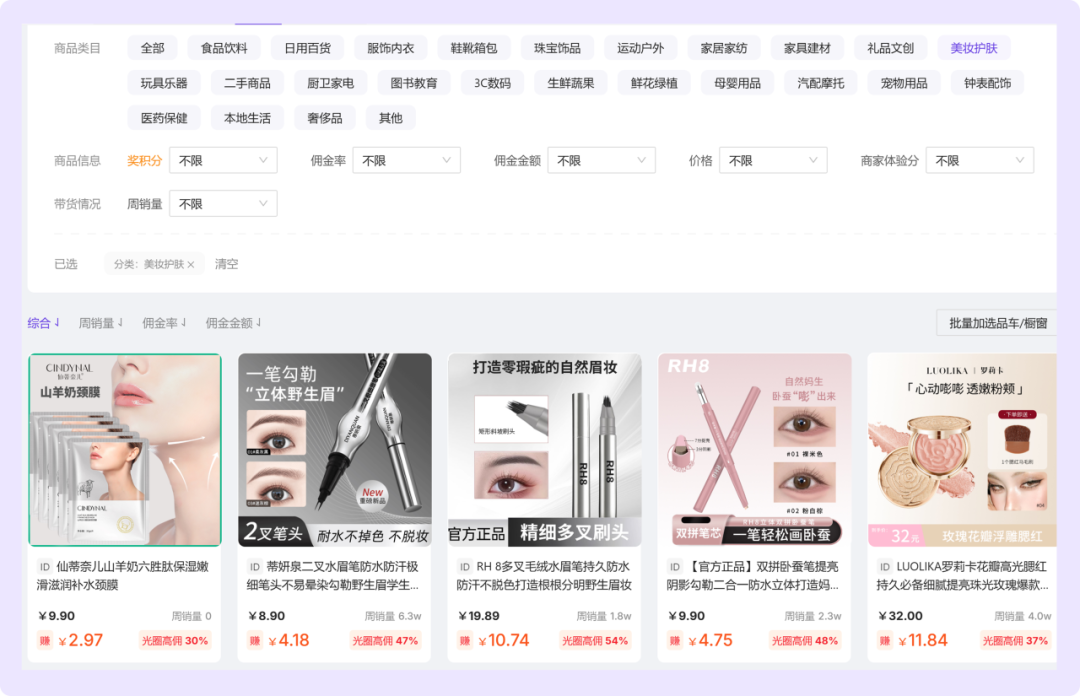Click 清空 to clear selected filters
Image resolution: width=1080 pixels, height=696 pixels.
pos(227,265)
